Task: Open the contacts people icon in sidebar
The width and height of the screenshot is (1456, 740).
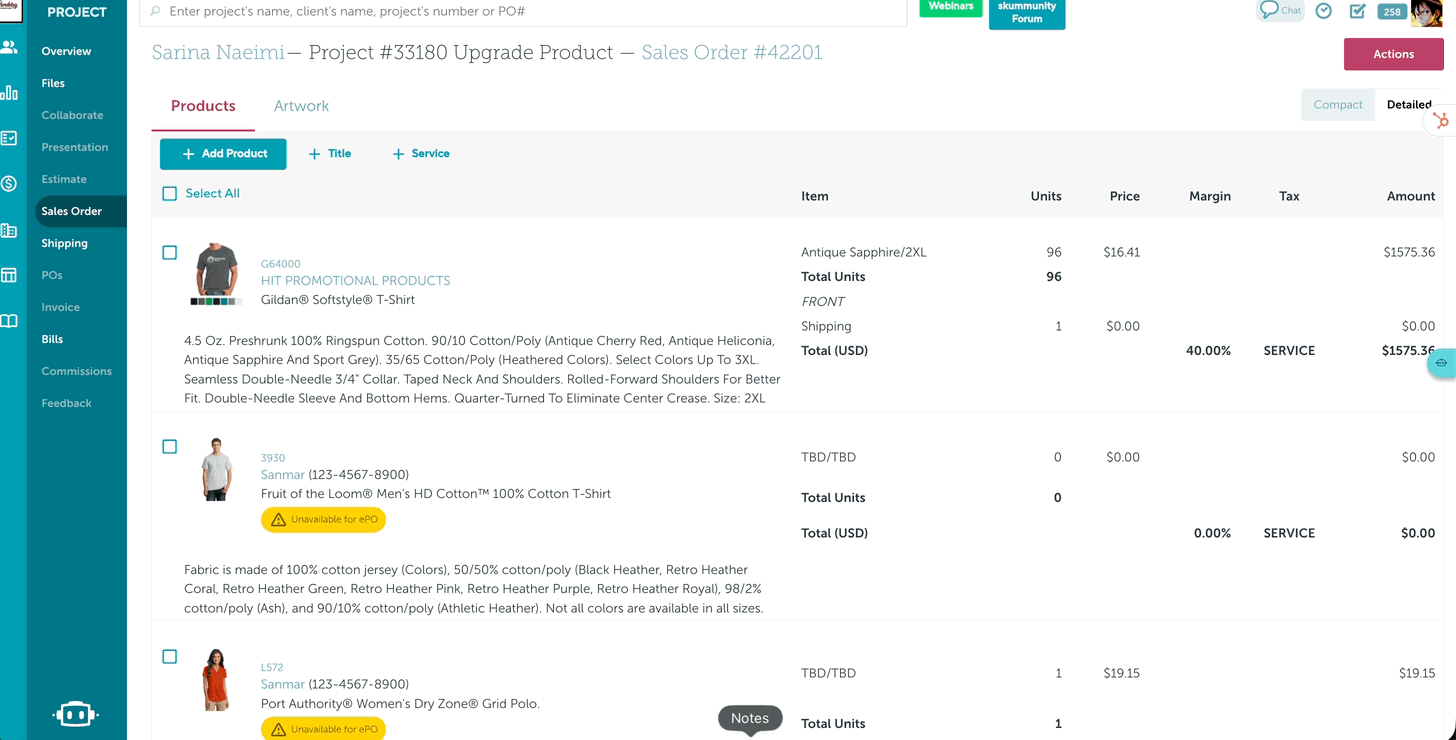Action: click(9, 47)
